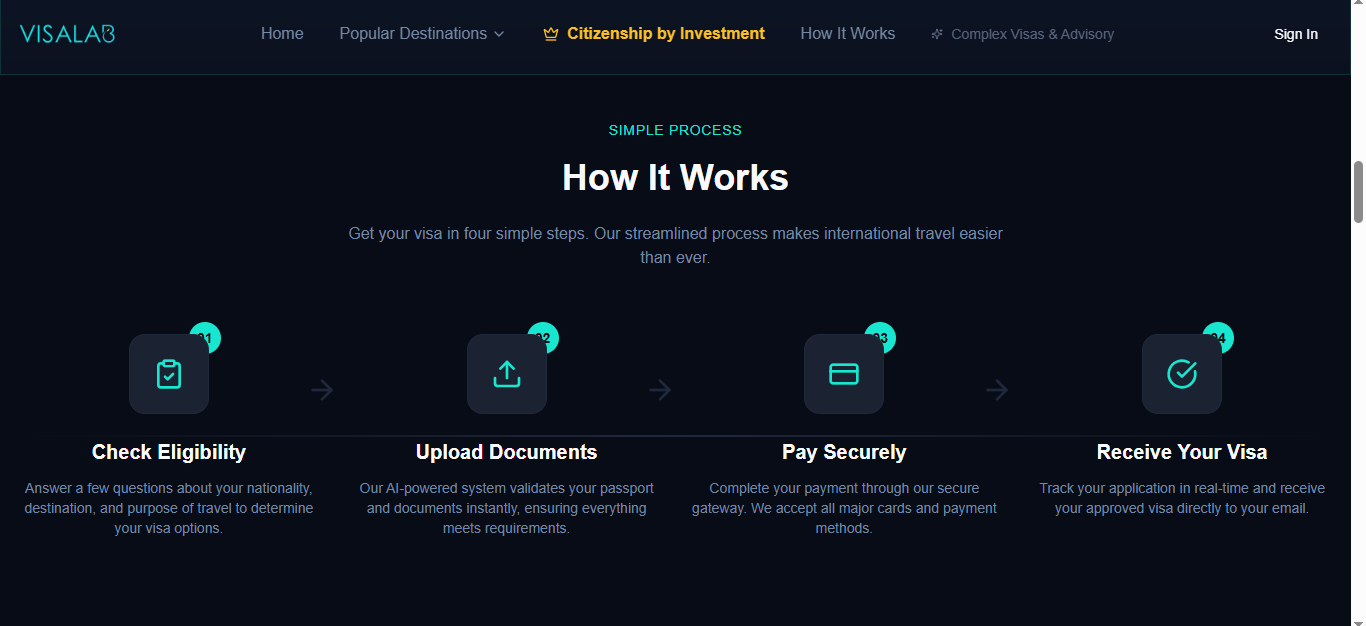Click text about secure payment gateway

pyautogui.click(x=844, y=508)
